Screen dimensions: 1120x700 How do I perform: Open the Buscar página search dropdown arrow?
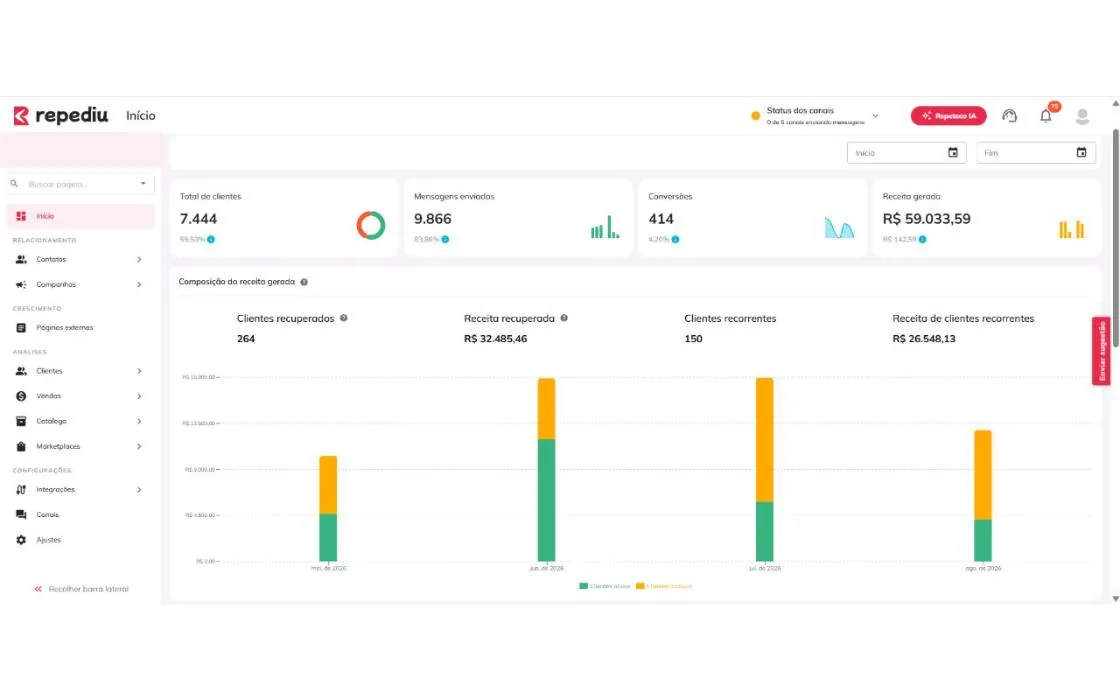coord(144,184)
